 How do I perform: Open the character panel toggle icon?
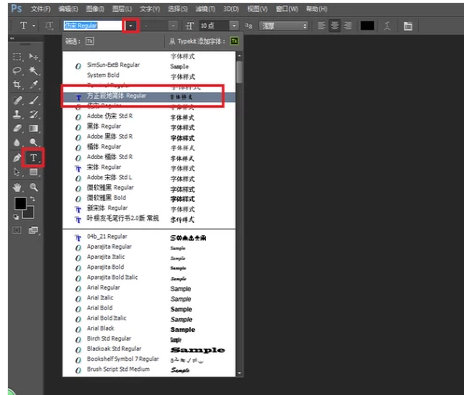click(408, 26)
